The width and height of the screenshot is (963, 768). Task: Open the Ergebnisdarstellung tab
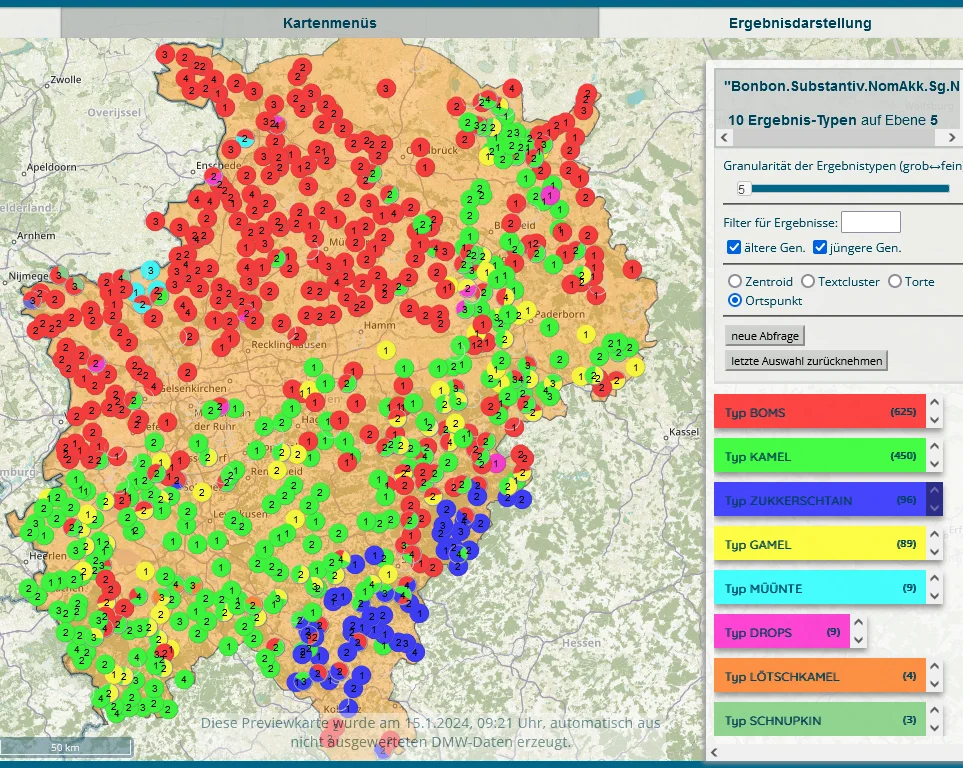click(799, 22)
